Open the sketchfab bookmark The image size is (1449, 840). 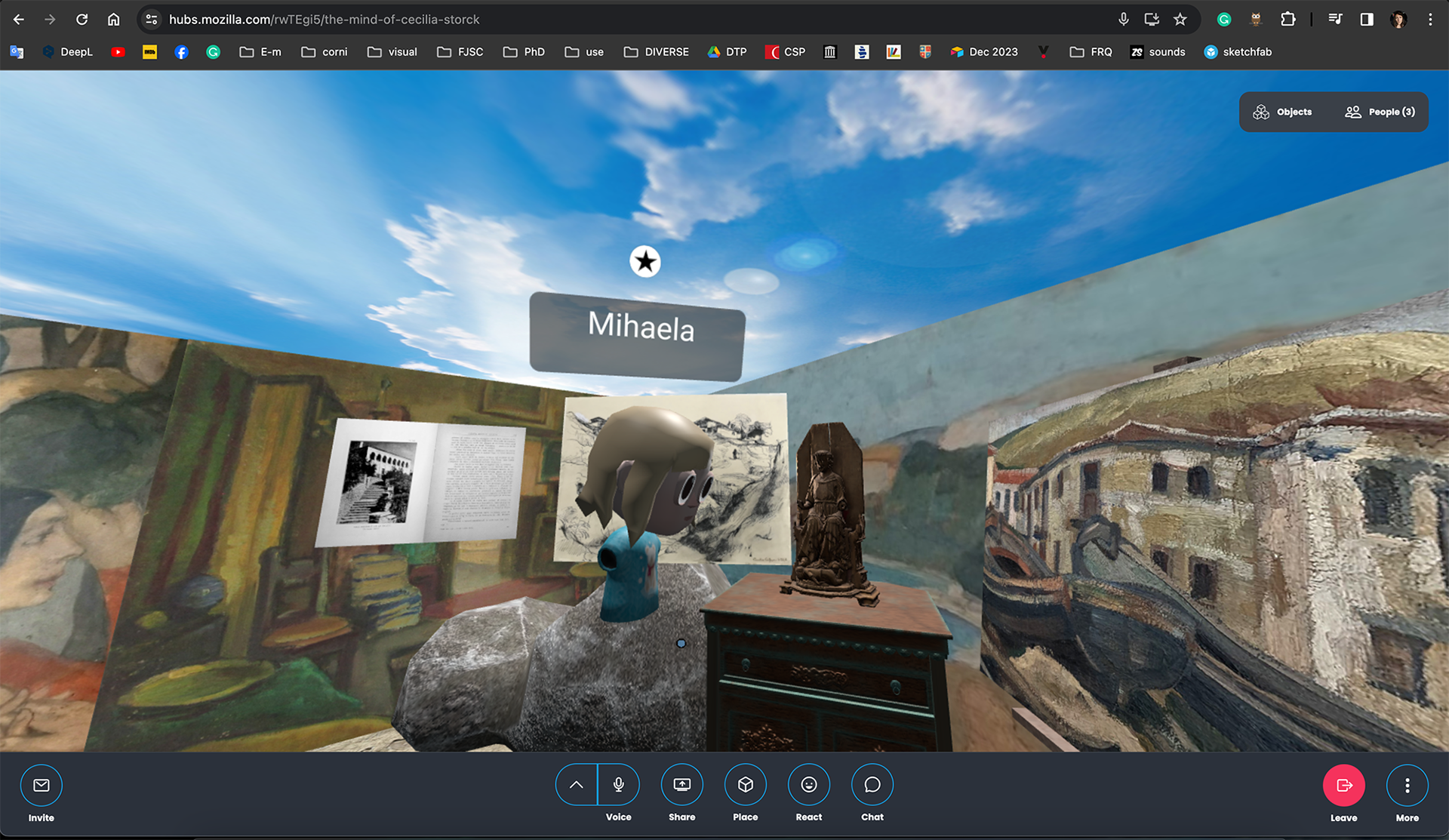click(1238, 52)
